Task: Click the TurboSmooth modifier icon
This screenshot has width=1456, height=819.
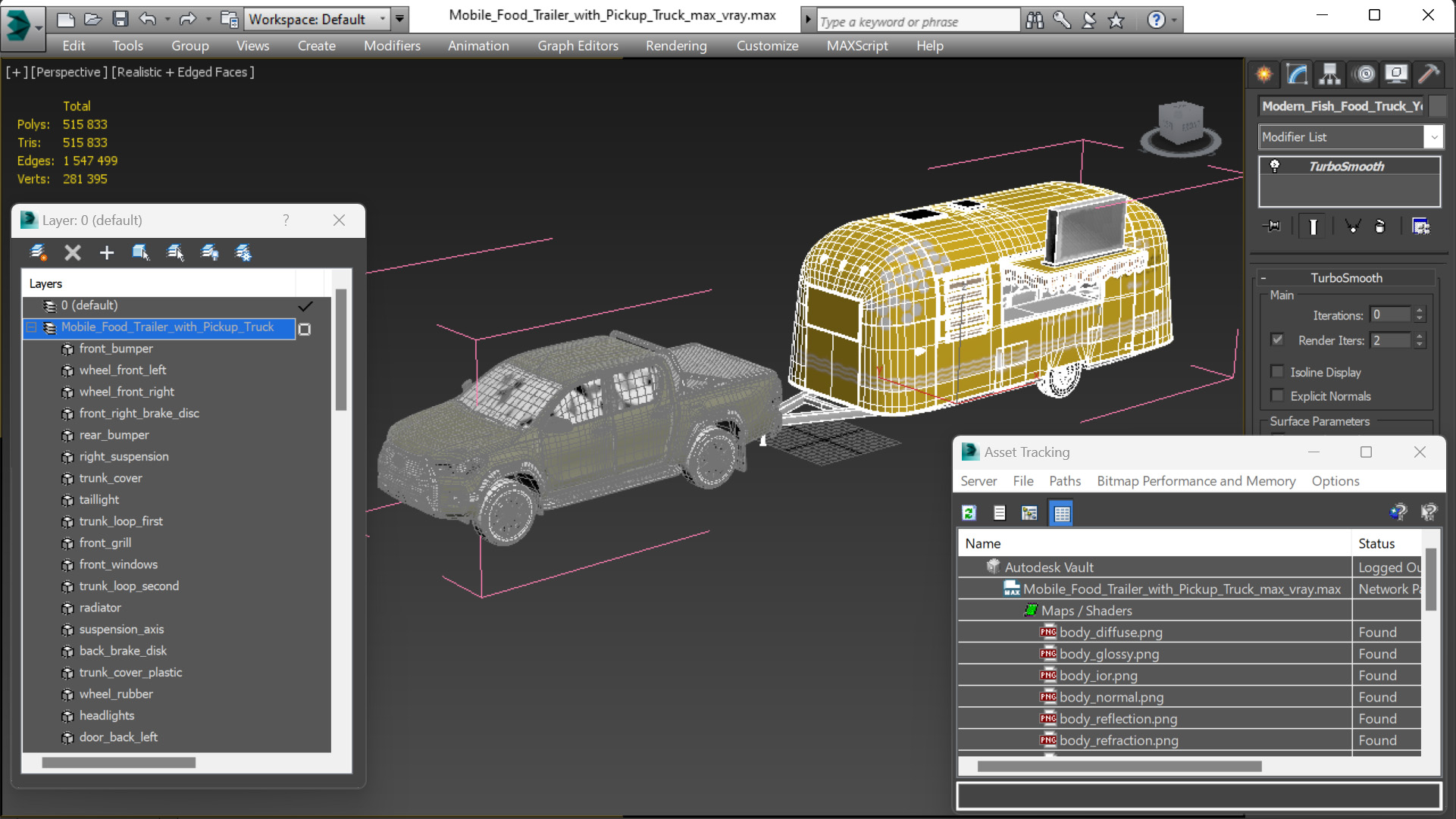Action: pos(1274,167)
